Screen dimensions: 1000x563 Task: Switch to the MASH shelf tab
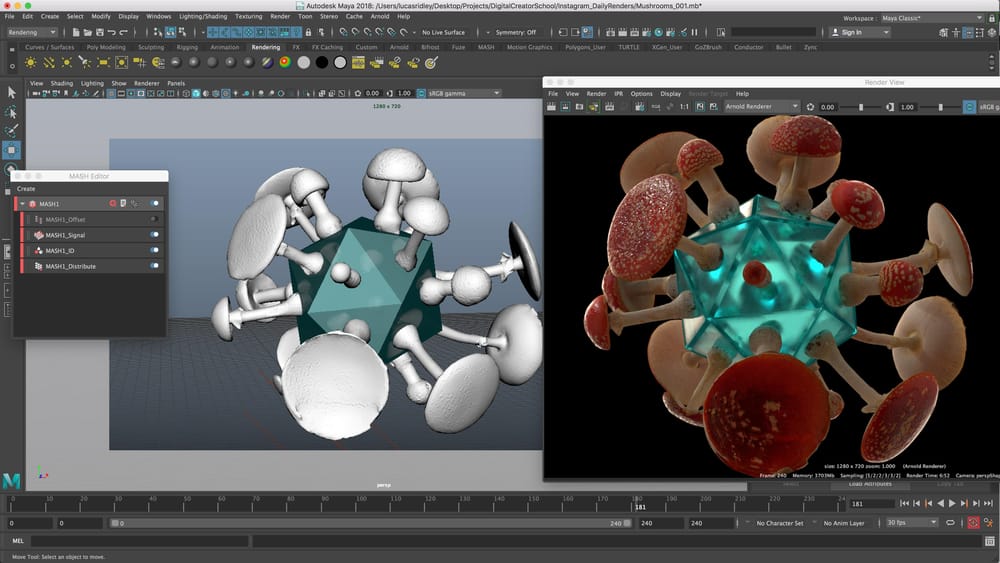click(486, 47)
